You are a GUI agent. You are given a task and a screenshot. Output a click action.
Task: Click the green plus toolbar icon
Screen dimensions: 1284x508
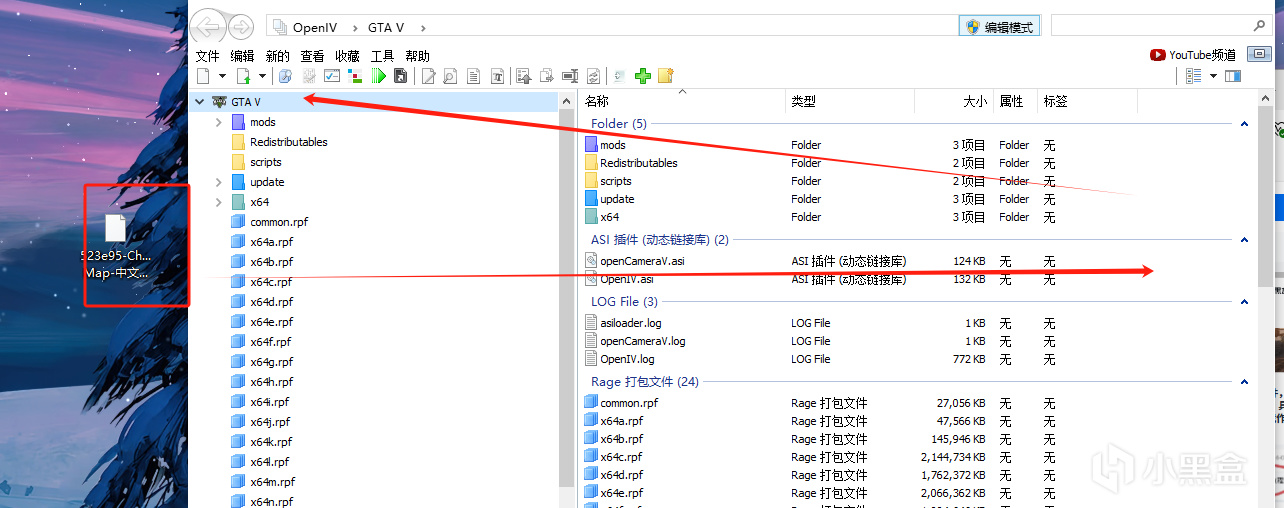[x=642, y=76]
